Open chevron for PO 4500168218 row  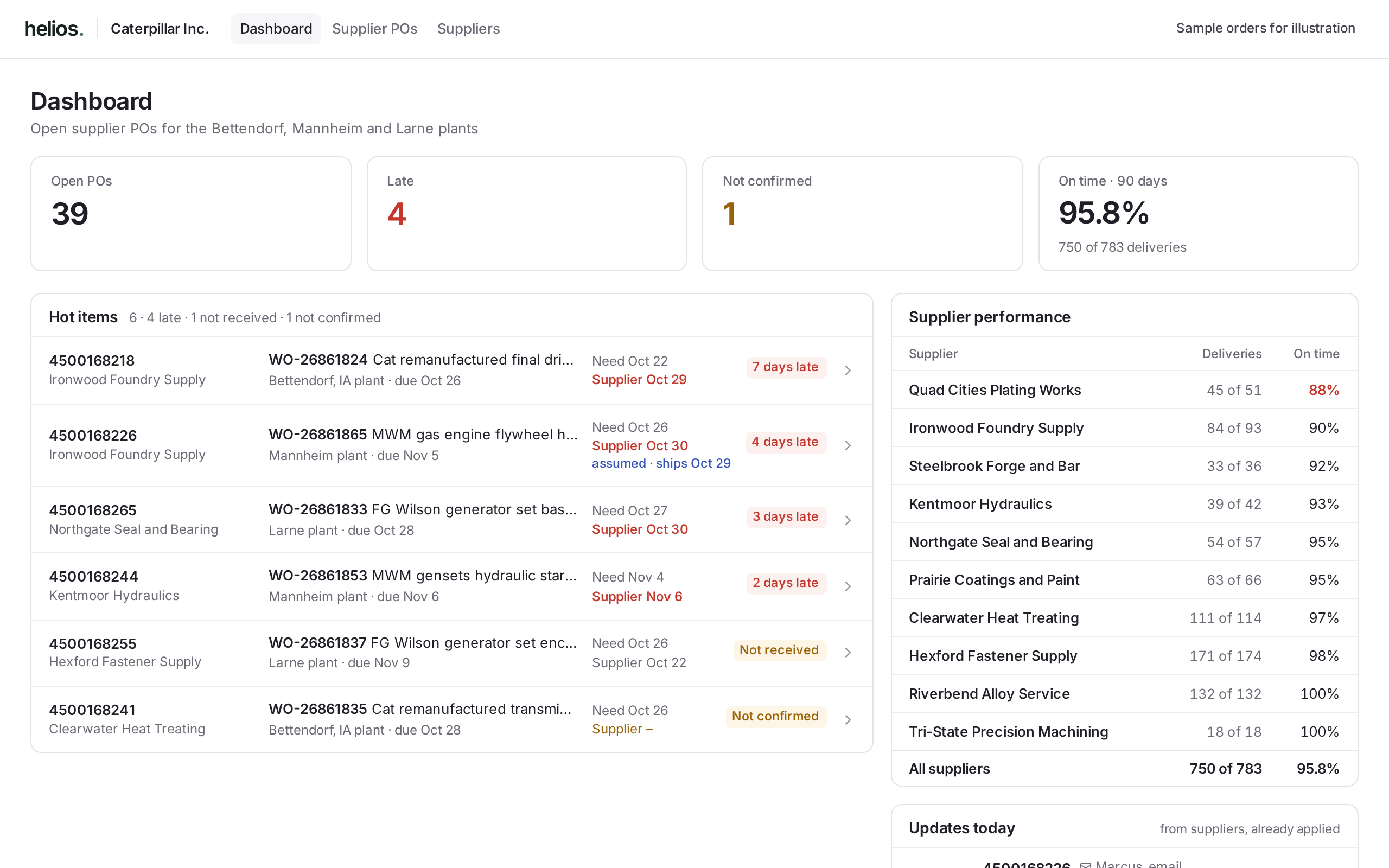pyautogui.click(x=848, y=371)
